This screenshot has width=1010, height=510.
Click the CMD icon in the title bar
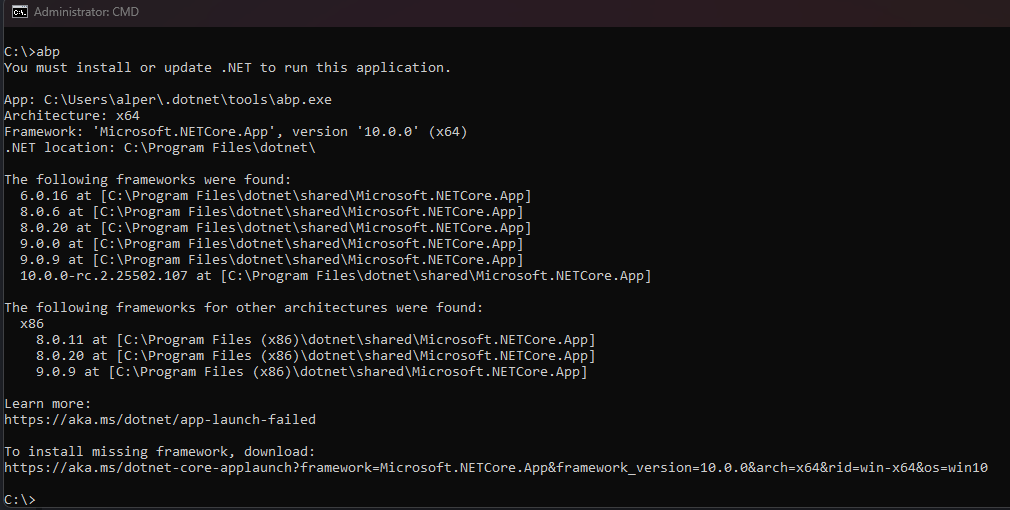pos(18,12)
